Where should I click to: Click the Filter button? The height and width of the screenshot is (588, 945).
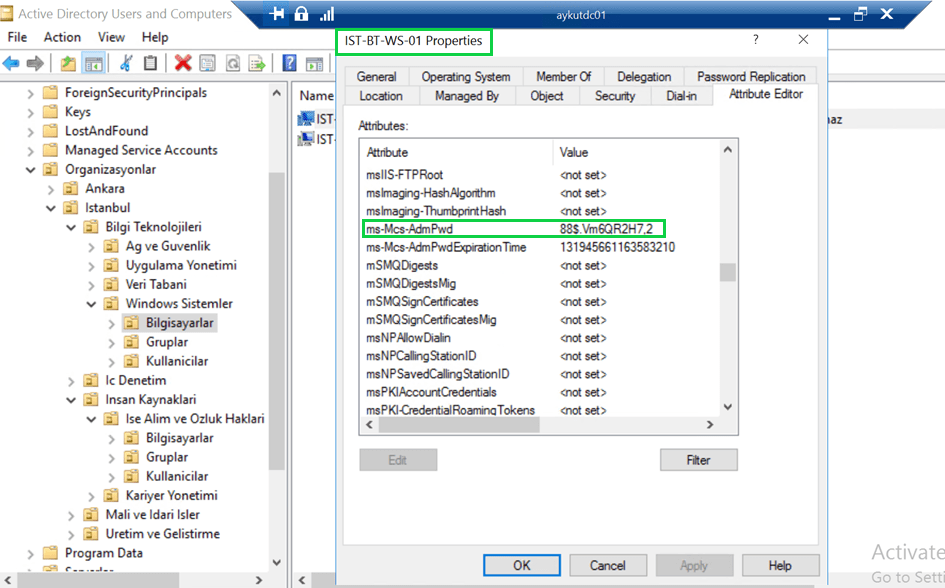pos(698,460)
